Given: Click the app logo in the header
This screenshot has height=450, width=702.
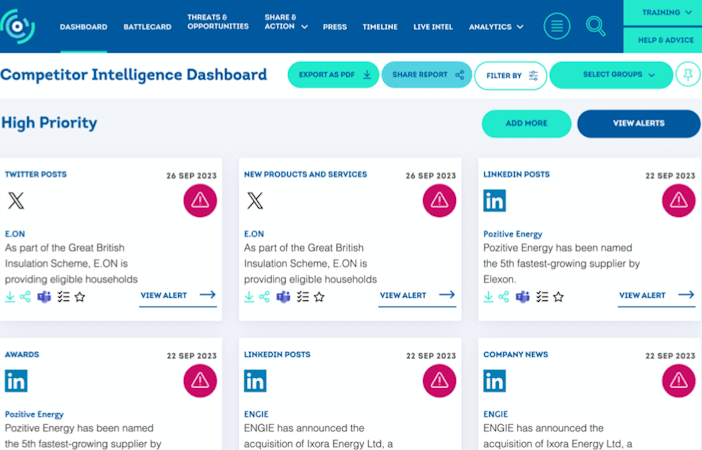Looking at the screenshot, I should pos(18,25).
